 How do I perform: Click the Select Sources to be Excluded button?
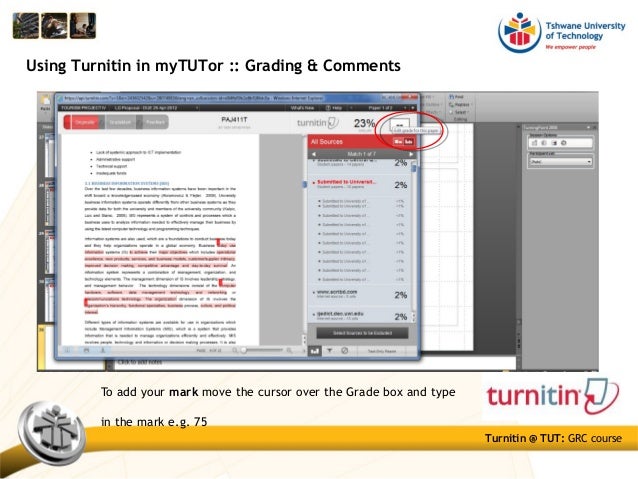[362, 333]
